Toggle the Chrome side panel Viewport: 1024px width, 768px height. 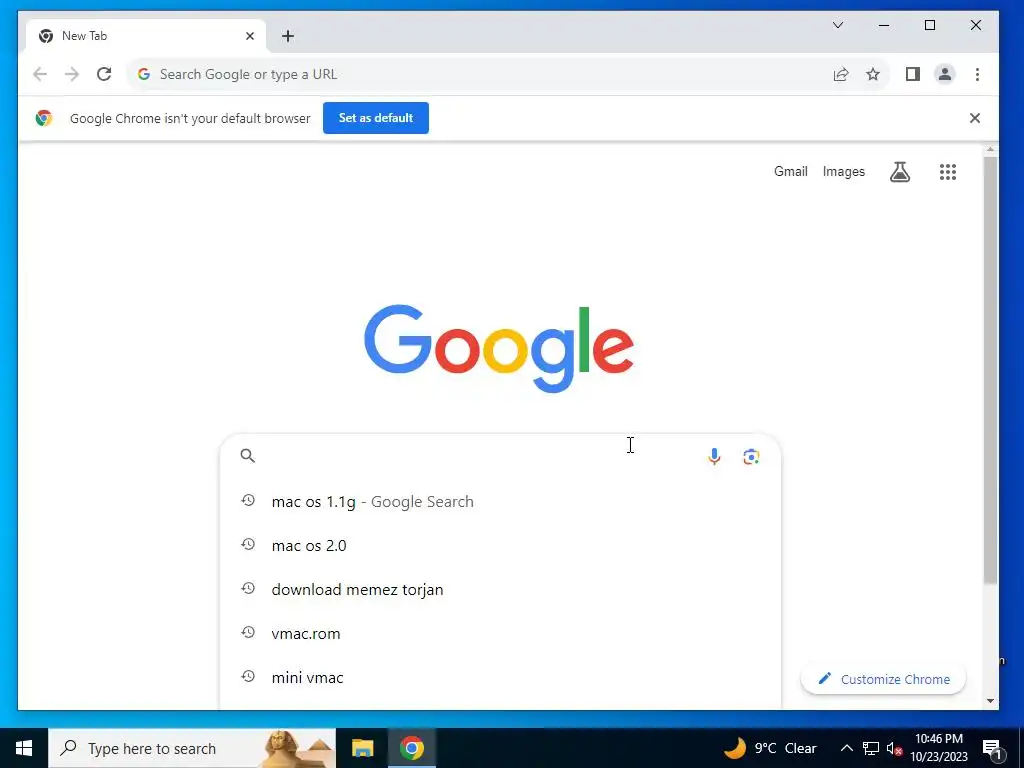pyautogui.click(x=913, y=74)
